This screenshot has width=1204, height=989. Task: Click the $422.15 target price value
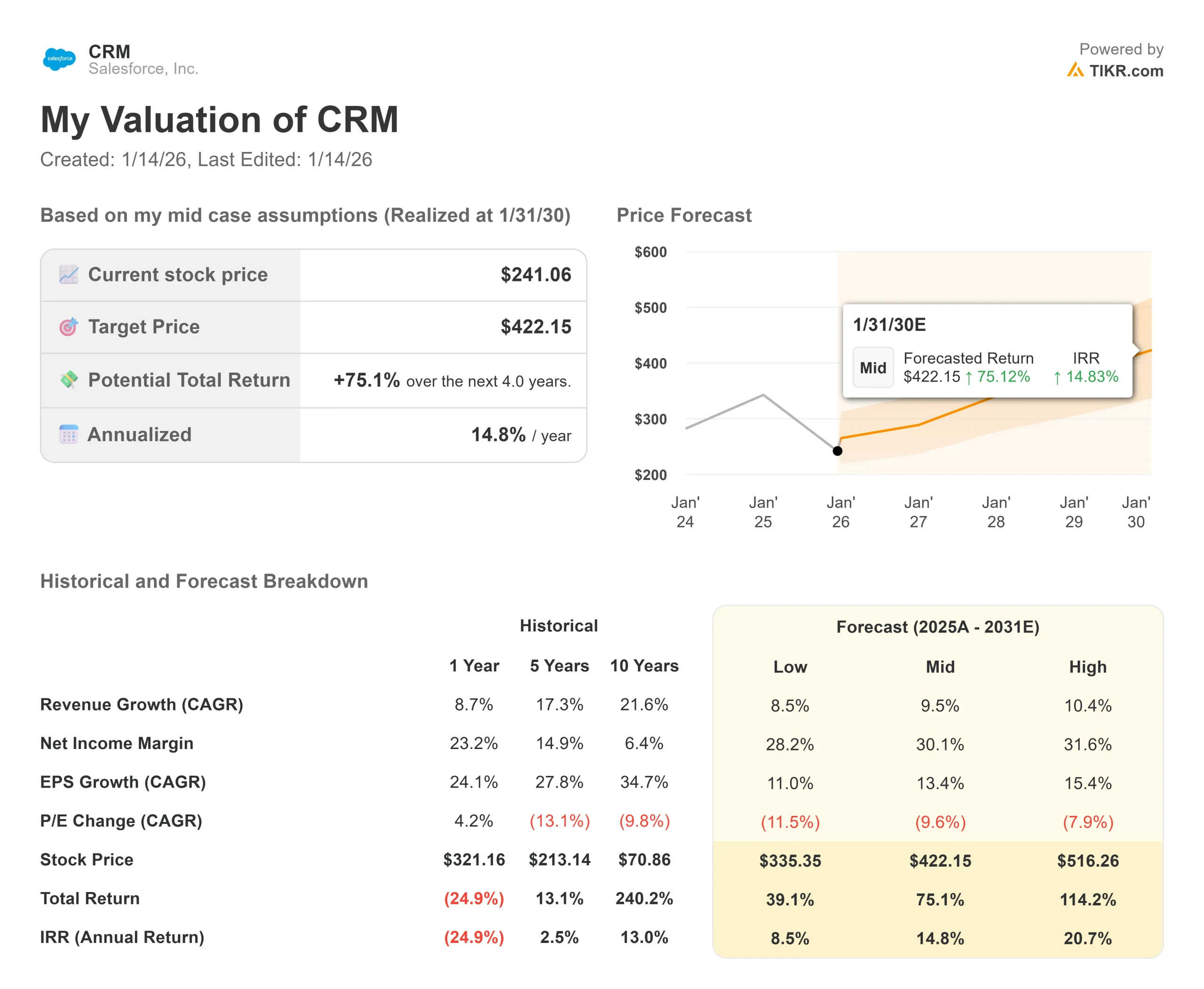(x=535, y=327)
